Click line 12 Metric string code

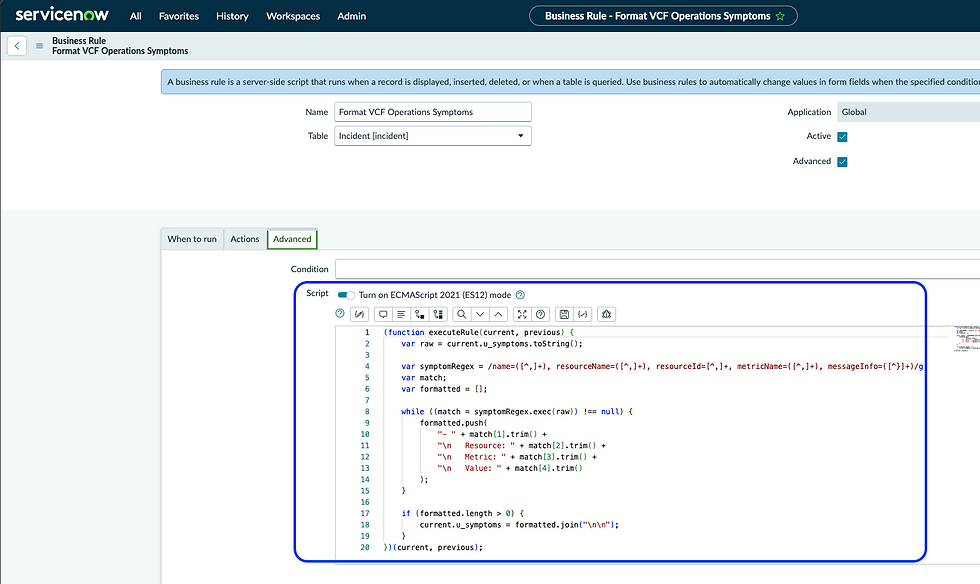point(517,456)
